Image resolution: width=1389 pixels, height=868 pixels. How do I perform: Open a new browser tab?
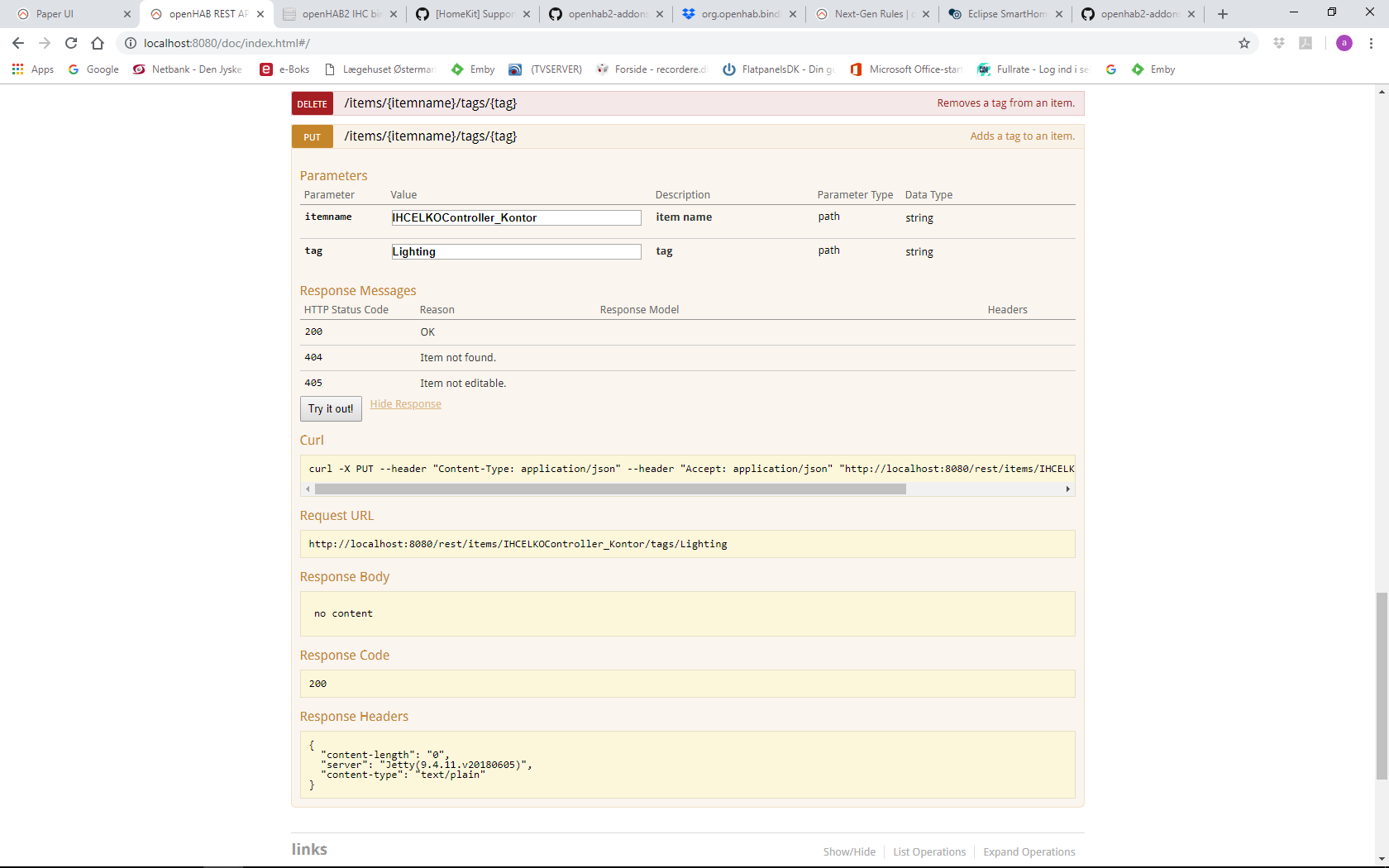(1223, 14)
